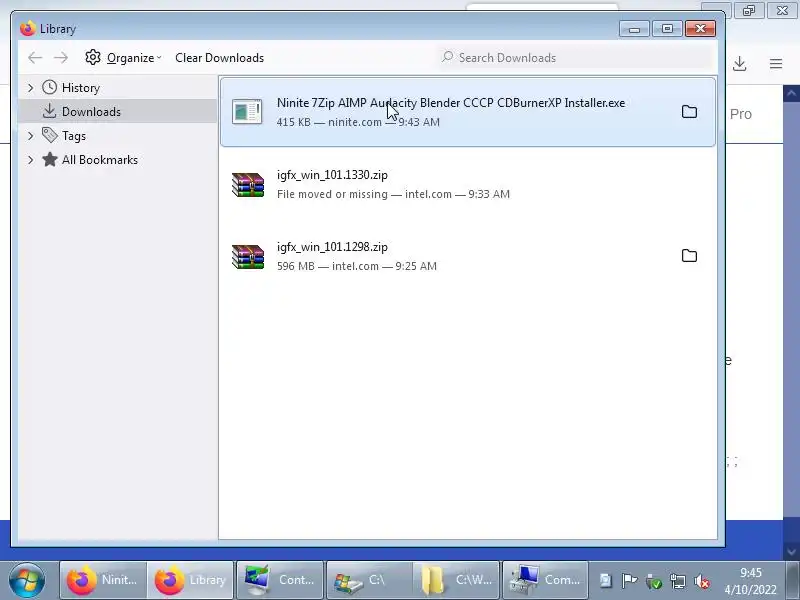Select the igfx_win_101.1298.zip filename
800x600 pixels.
tap(332, 247)
